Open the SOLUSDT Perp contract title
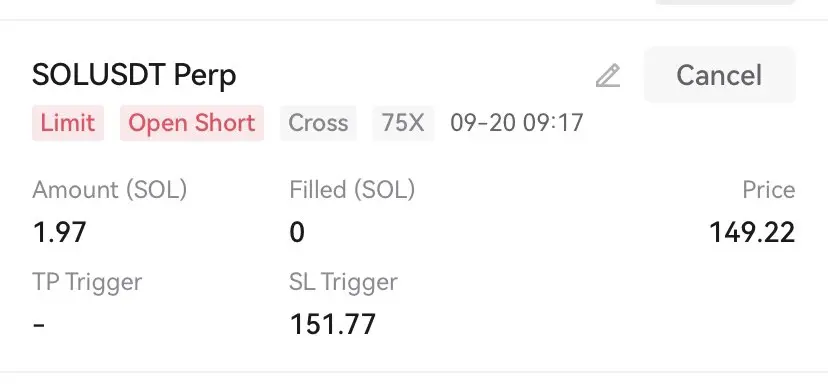This screenshot has width=828, height=388. pos(134,75)
